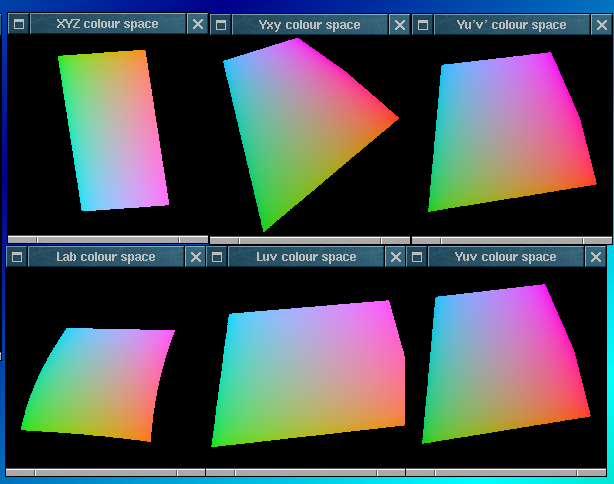Close the Lab colour space window
This screenshot has height=484, width=614.
pos(195,257)
